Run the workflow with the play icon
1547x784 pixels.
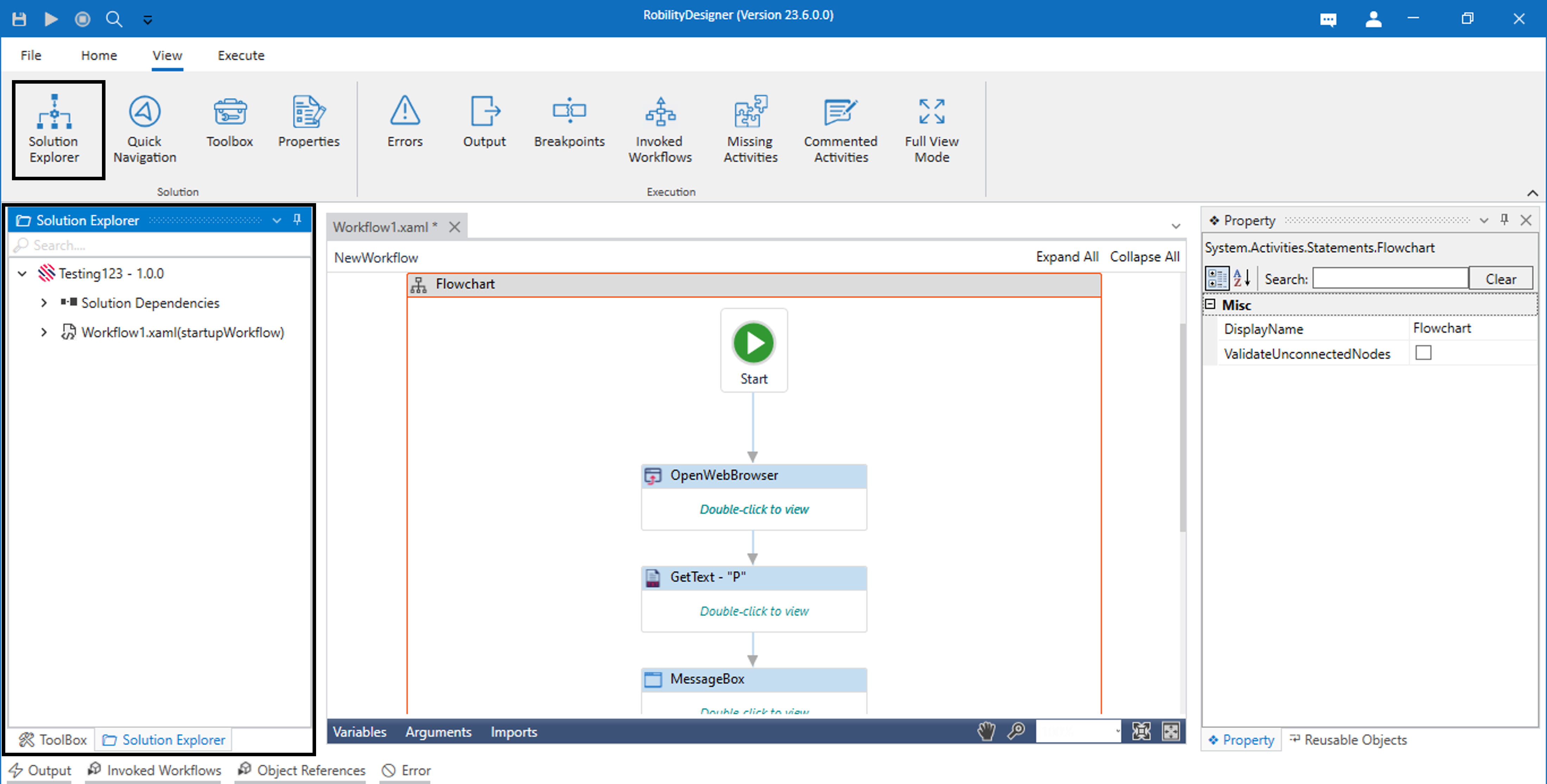51,19
